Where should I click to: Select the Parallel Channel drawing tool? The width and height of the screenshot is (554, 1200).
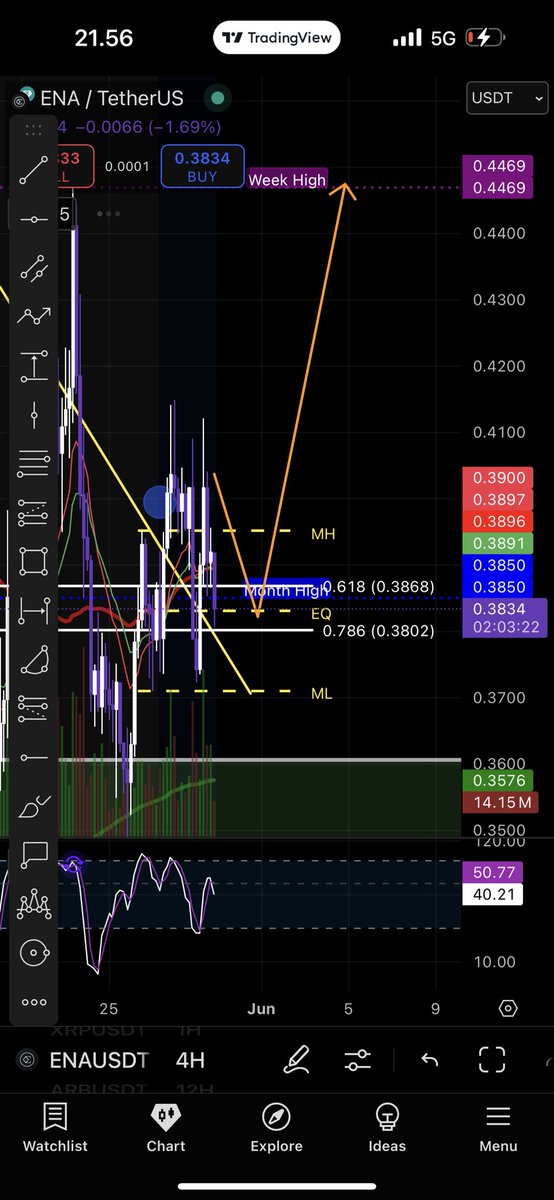point(34,268)
